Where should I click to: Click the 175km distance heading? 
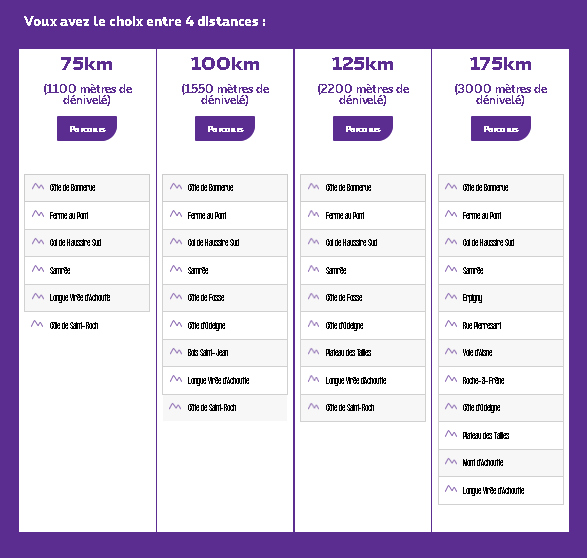pyautogui.click(x=501, y=64)
